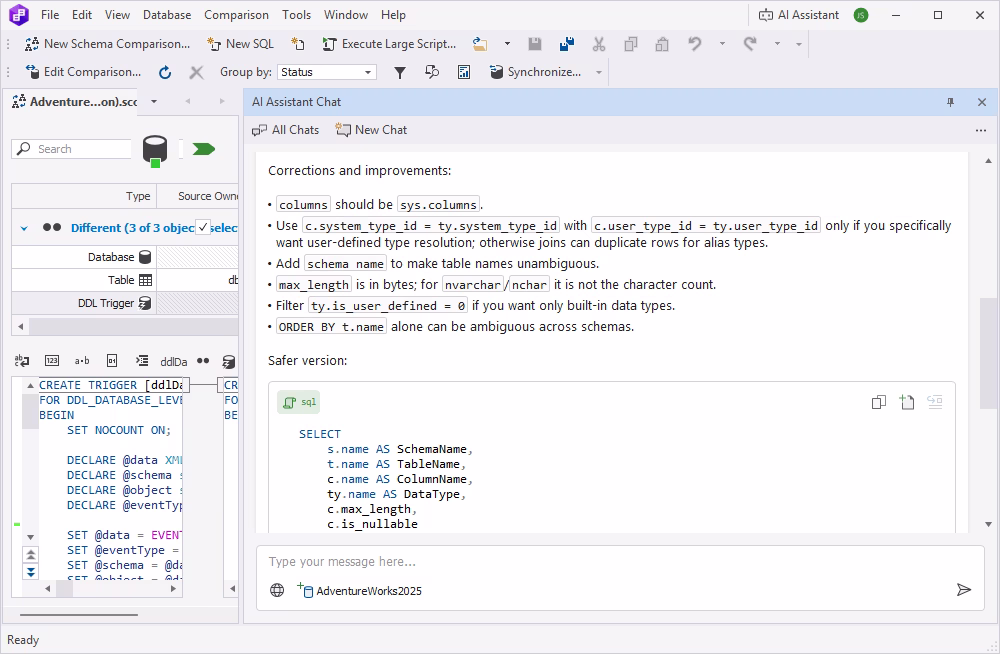The width and height of the screenshot is (1000, 654).
Task: Click the Save icon
Action: point(534,44)
